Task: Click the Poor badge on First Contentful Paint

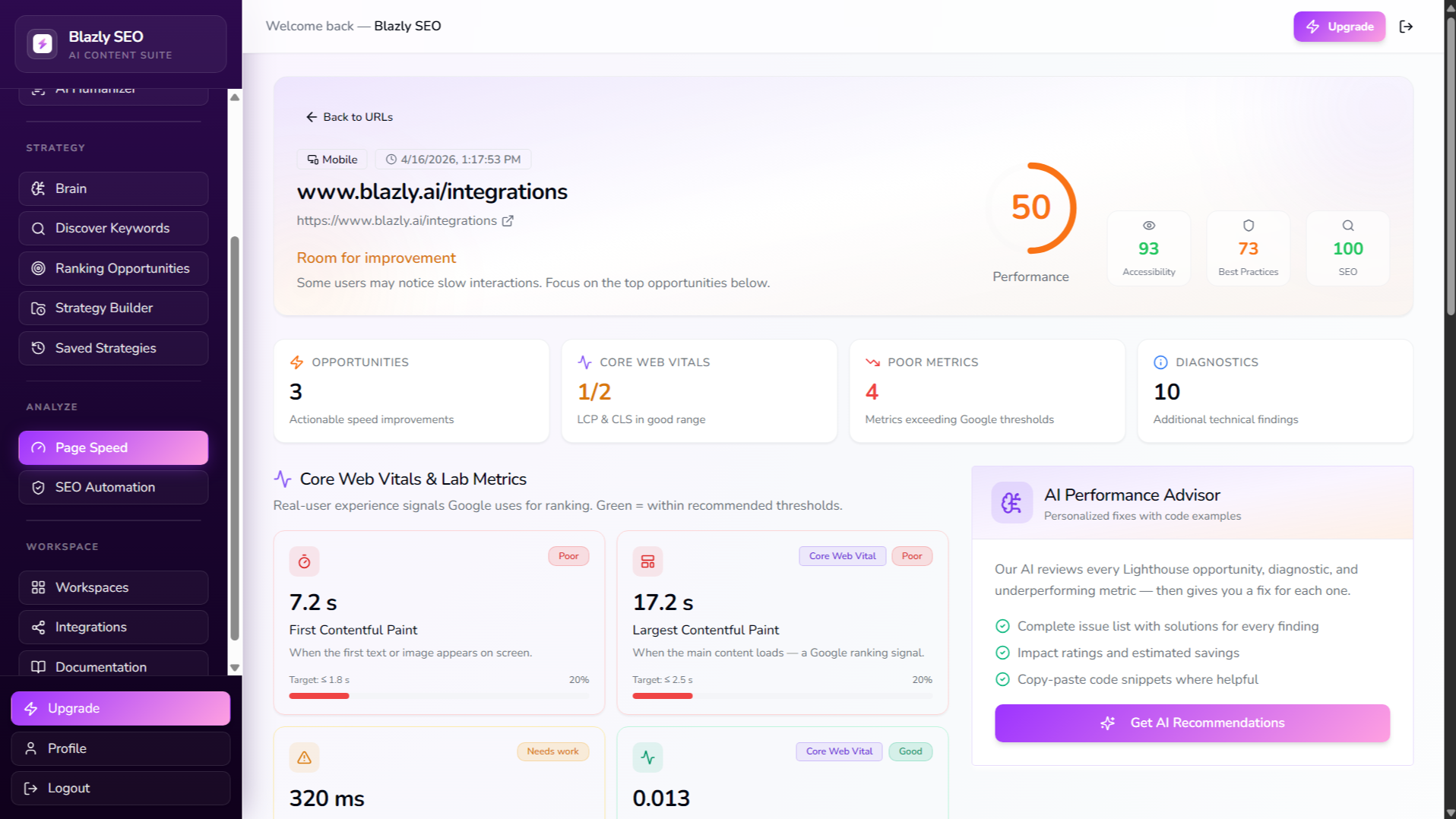Action: click(568, 556)
